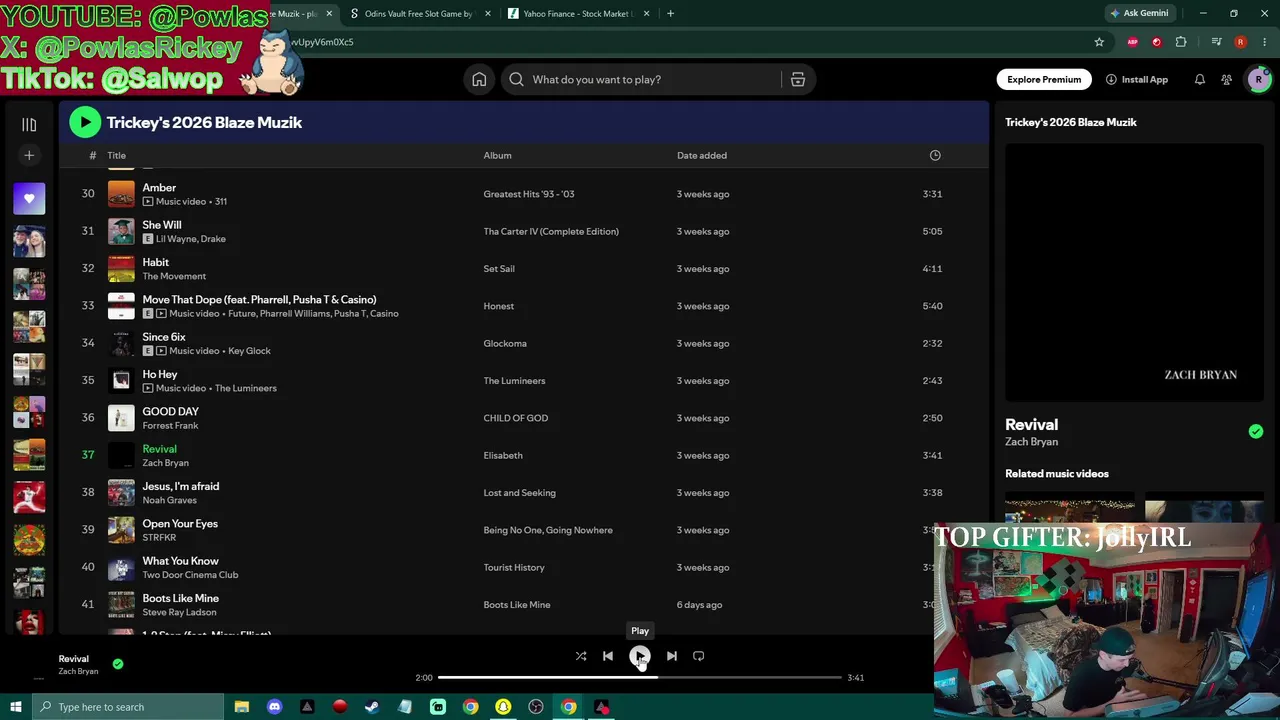
Task: Open Two Door Cinema Club artist link
Action: coord(190,575)
